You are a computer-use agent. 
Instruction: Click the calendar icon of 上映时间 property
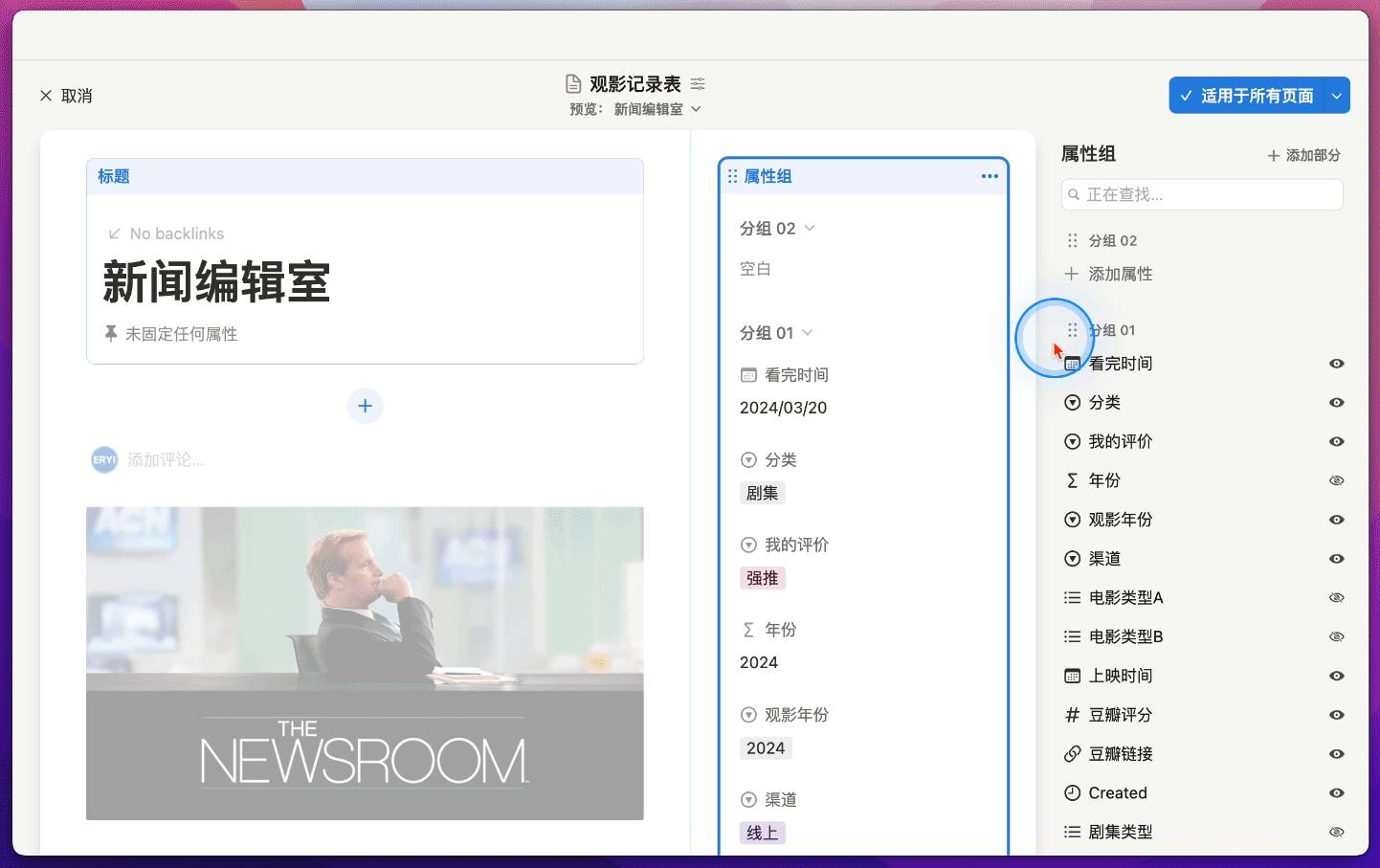pyautogui.click(x=1073, y=676)
